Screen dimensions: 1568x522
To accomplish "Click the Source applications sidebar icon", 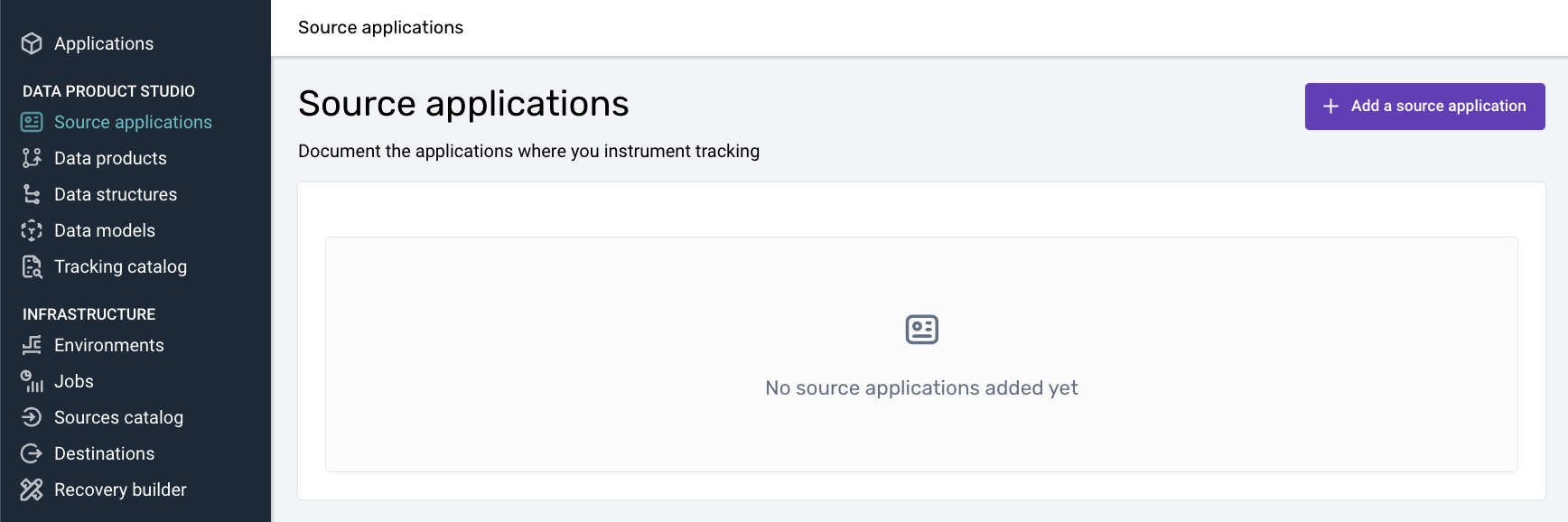I will (32, 122).
